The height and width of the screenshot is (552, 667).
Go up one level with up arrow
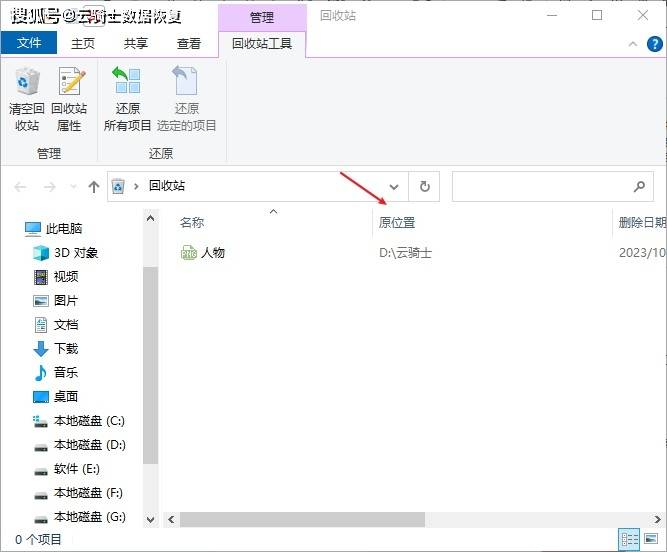click(94, 186)
